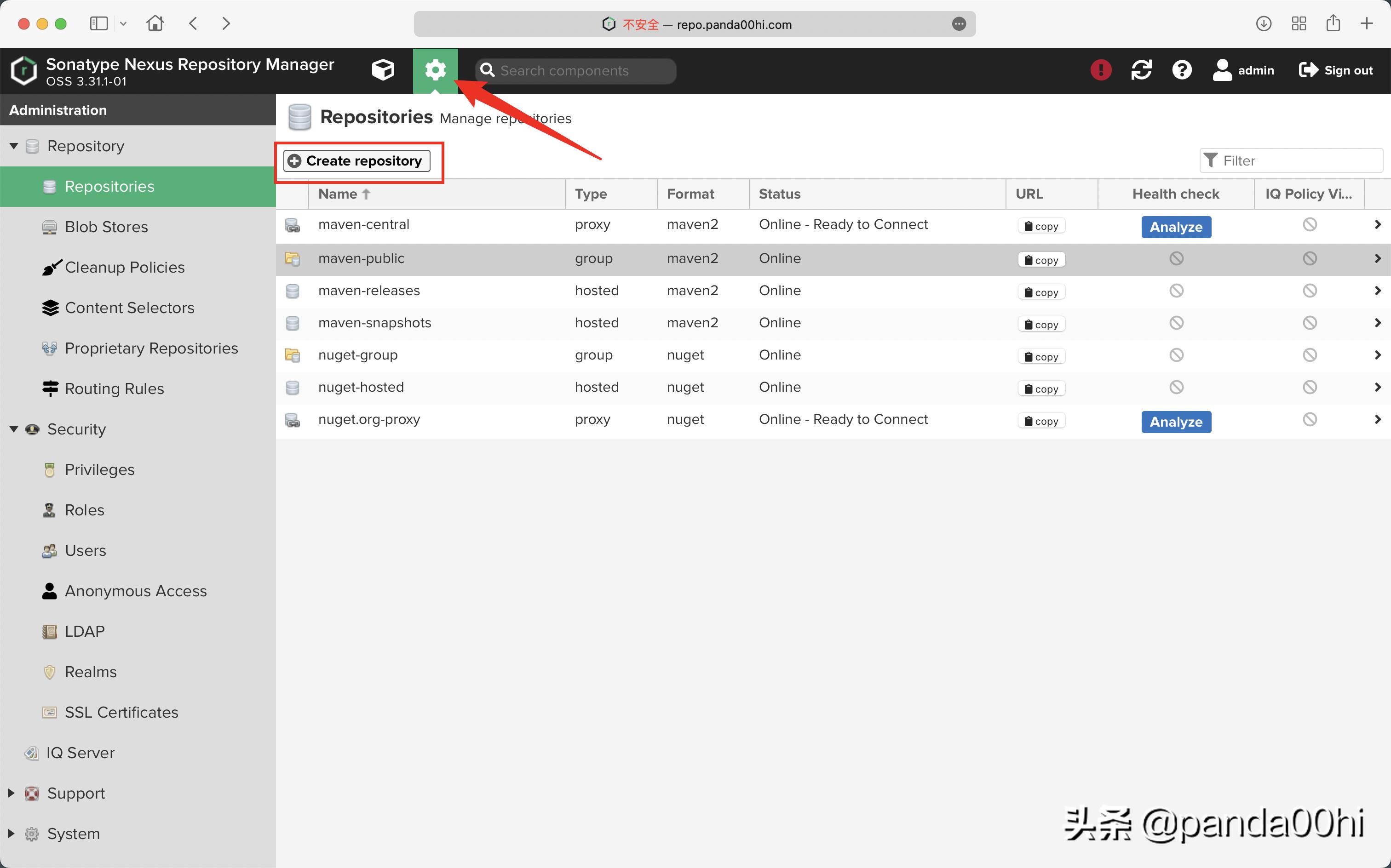This screenshot has height=868, width=1391.
Task: Open the Browse cube icon in header
Action: pos(383,70)
